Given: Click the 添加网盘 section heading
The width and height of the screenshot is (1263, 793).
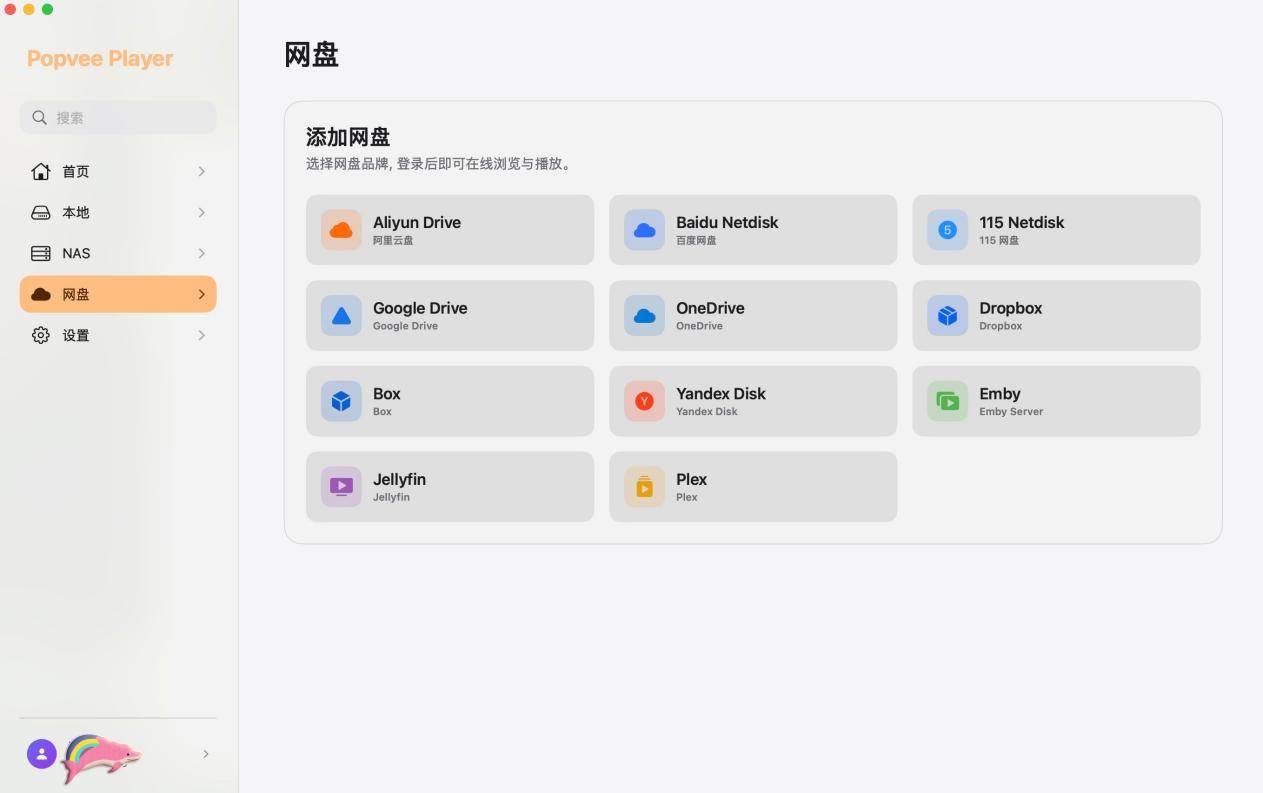Looking at the screenshot, I should click(348, 137).
